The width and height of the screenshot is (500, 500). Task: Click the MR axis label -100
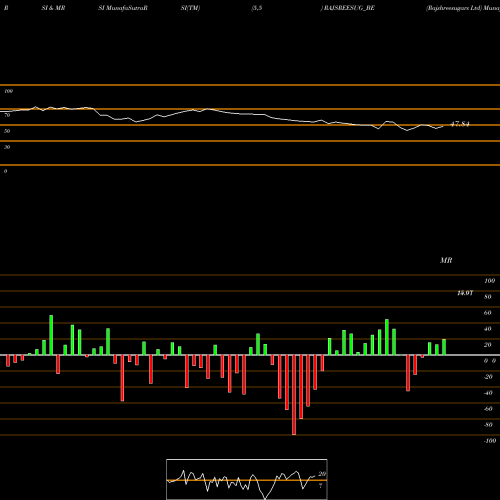pos(490,441)
